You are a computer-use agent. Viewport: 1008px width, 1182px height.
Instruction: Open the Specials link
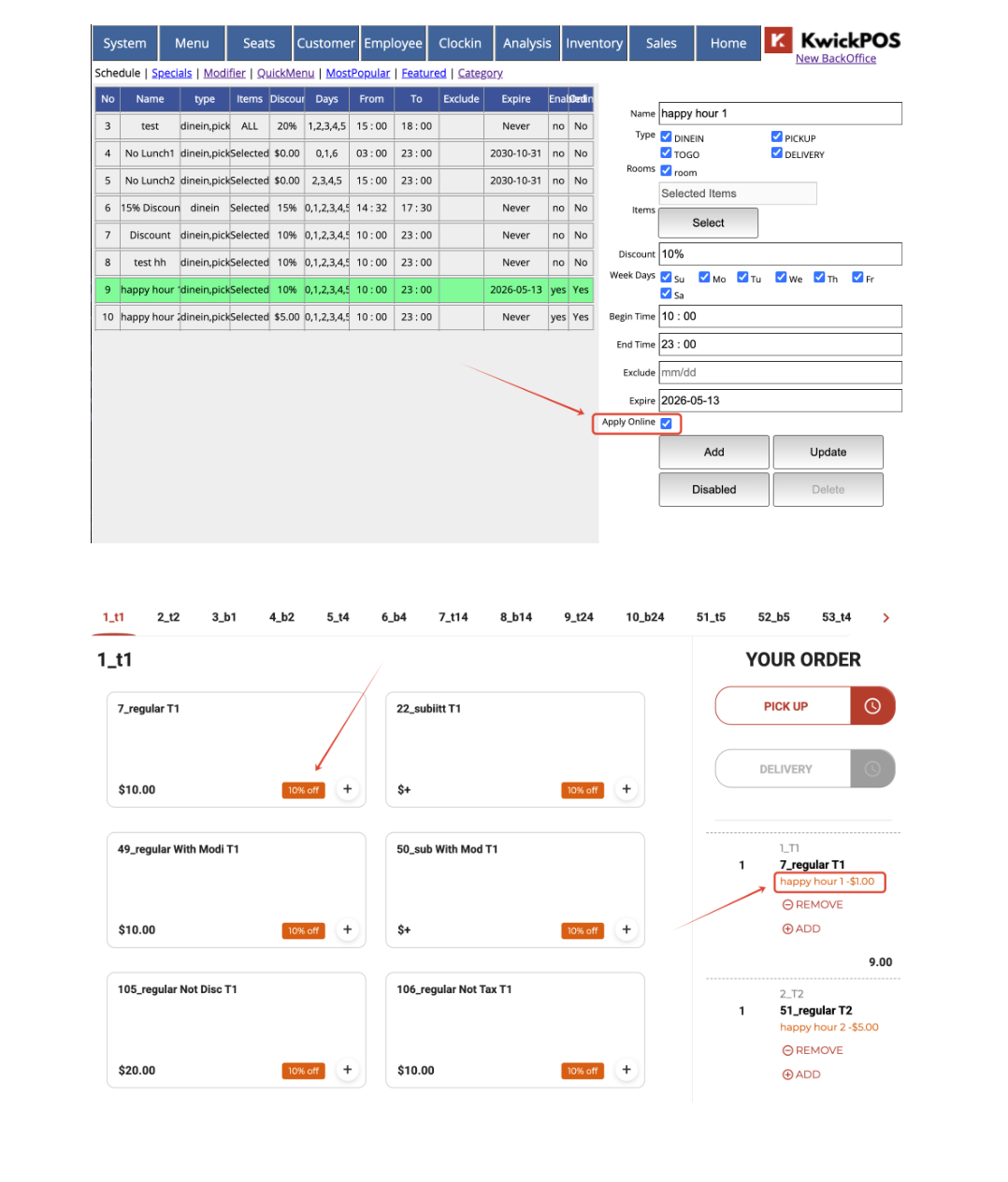(172, 73)
